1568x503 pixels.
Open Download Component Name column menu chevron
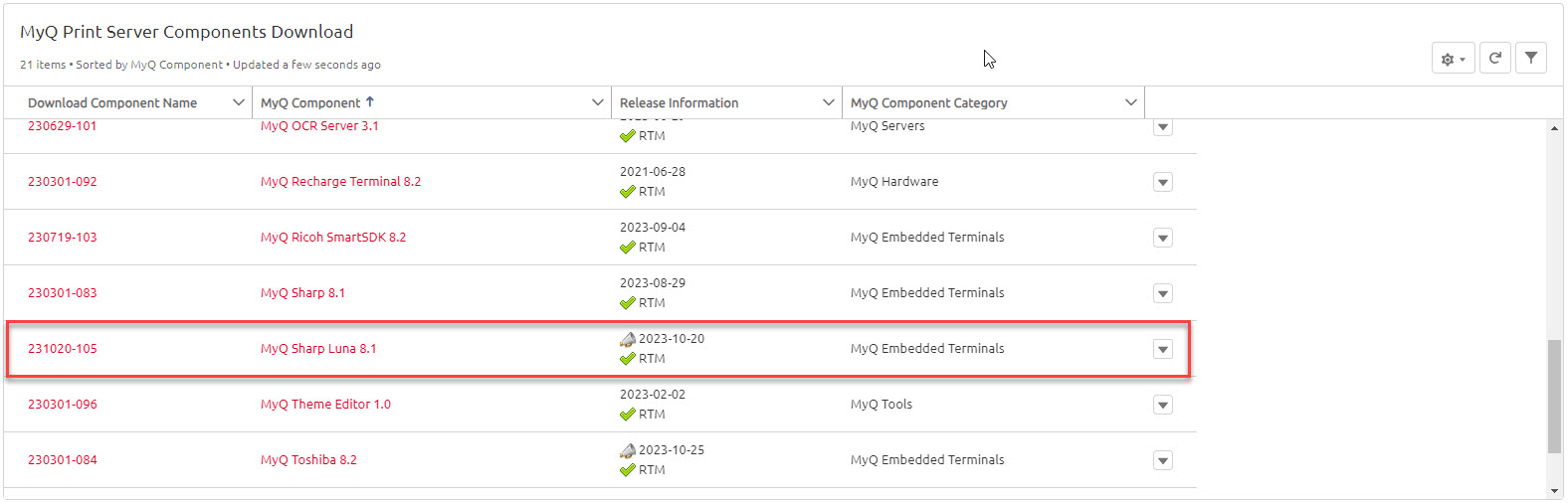pos(239,102)
